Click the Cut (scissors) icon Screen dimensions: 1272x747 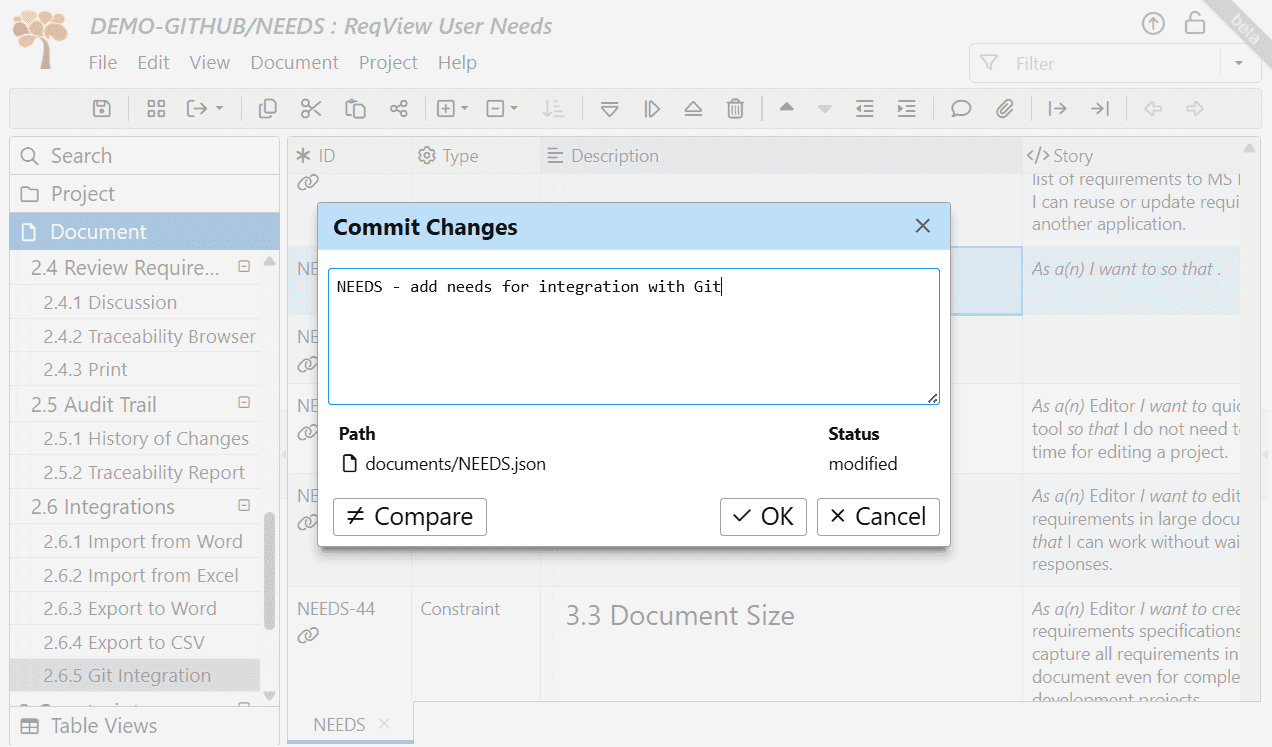311,108
